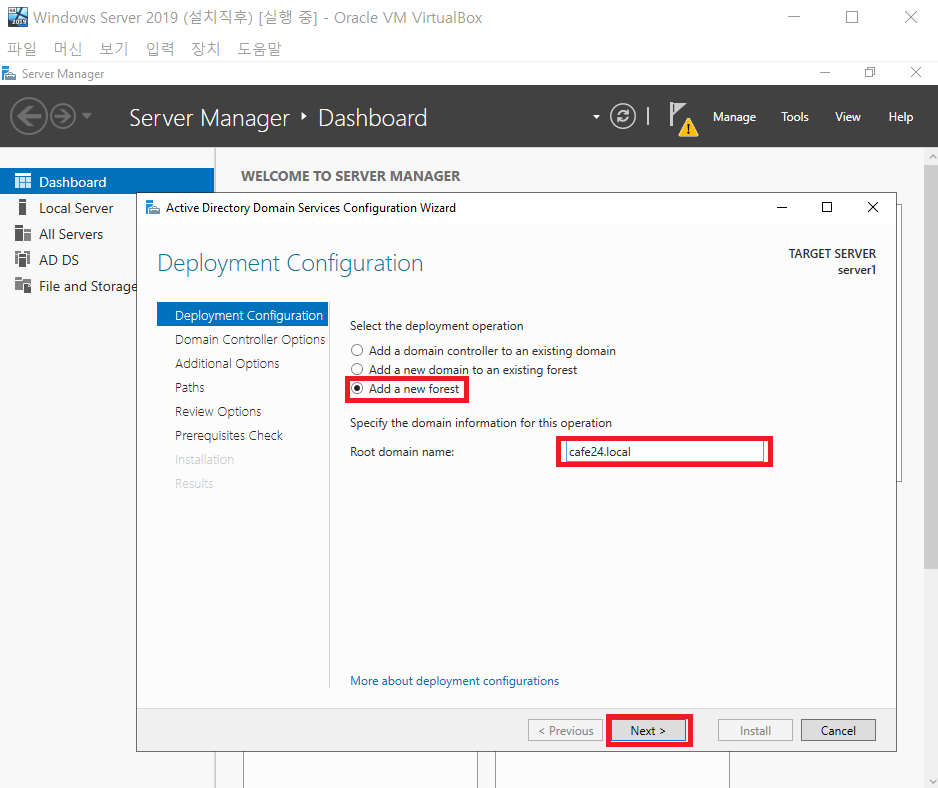
Task: Go to Domain Controller Options step
Action: point(250,339)
